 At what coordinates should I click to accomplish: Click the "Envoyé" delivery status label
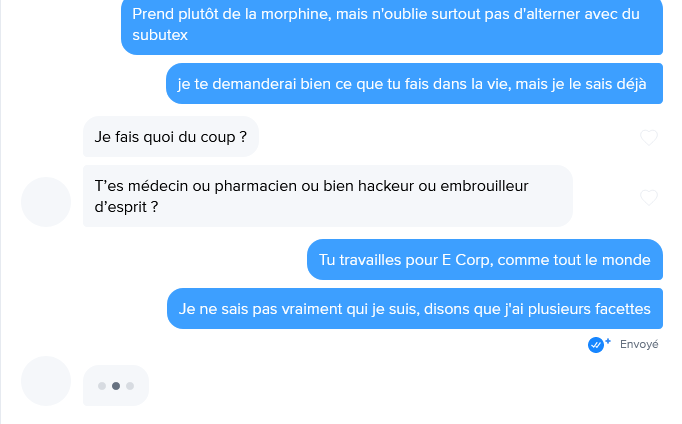(639, 344)
